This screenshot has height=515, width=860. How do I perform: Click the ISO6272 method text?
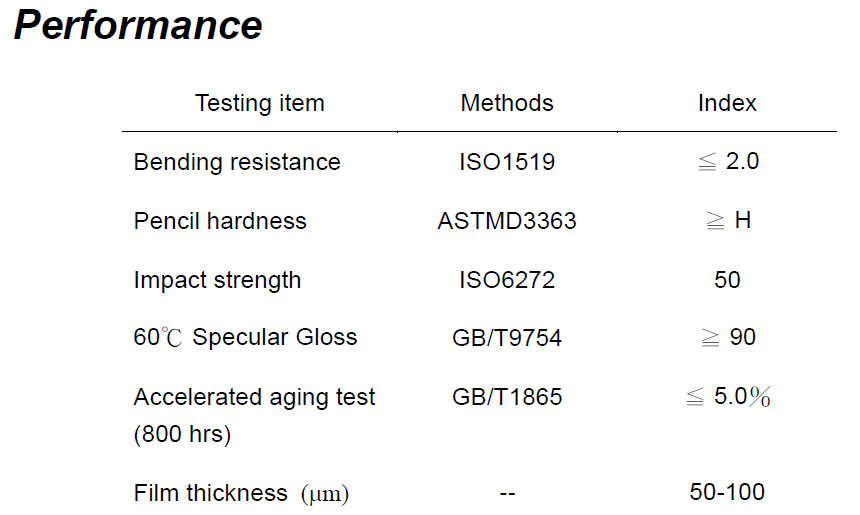(x=507, y=280)
